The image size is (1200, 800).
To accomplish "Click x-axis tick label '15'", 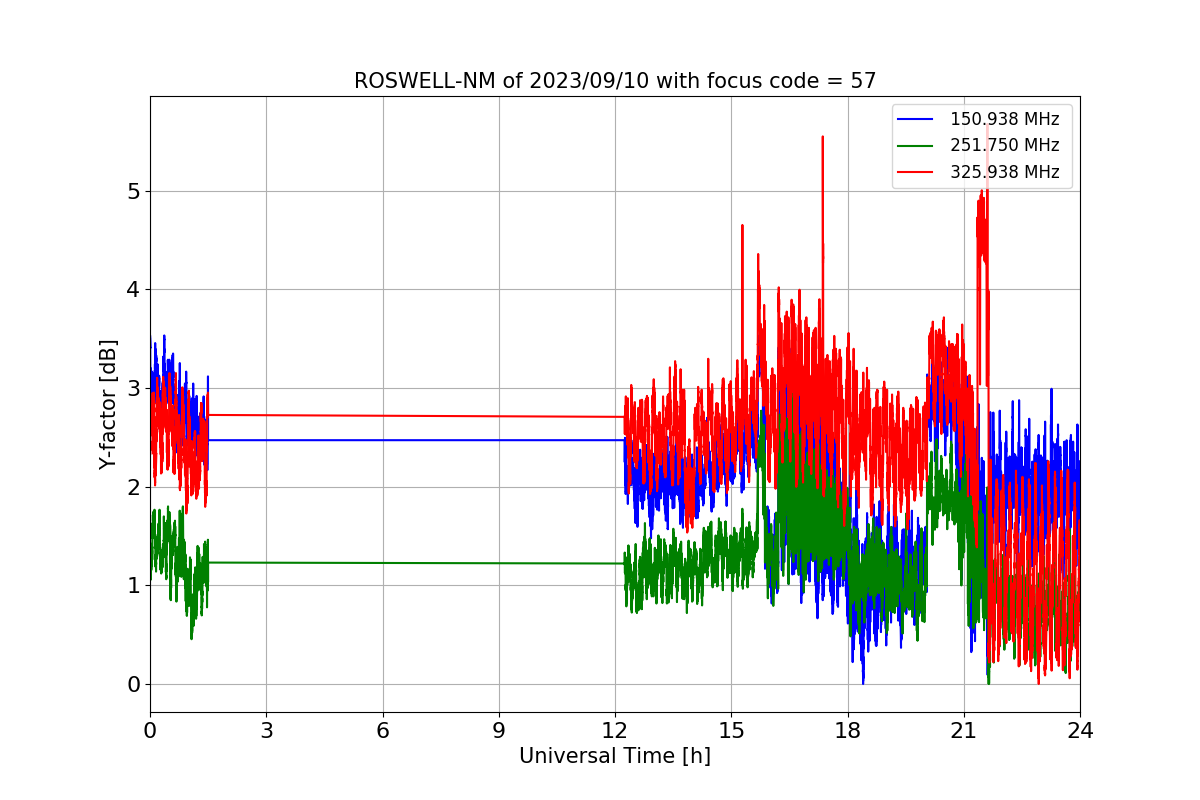I will tap(731, 731).
